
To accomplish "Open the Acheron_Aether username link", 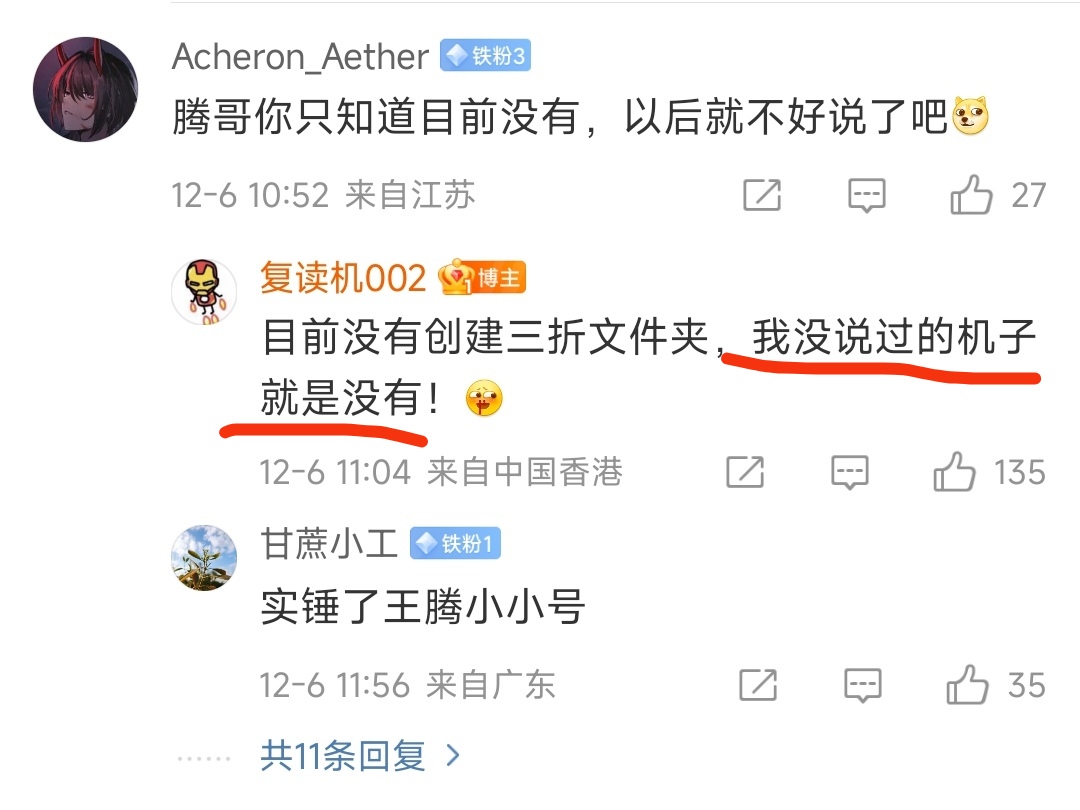I will [300, 56].
